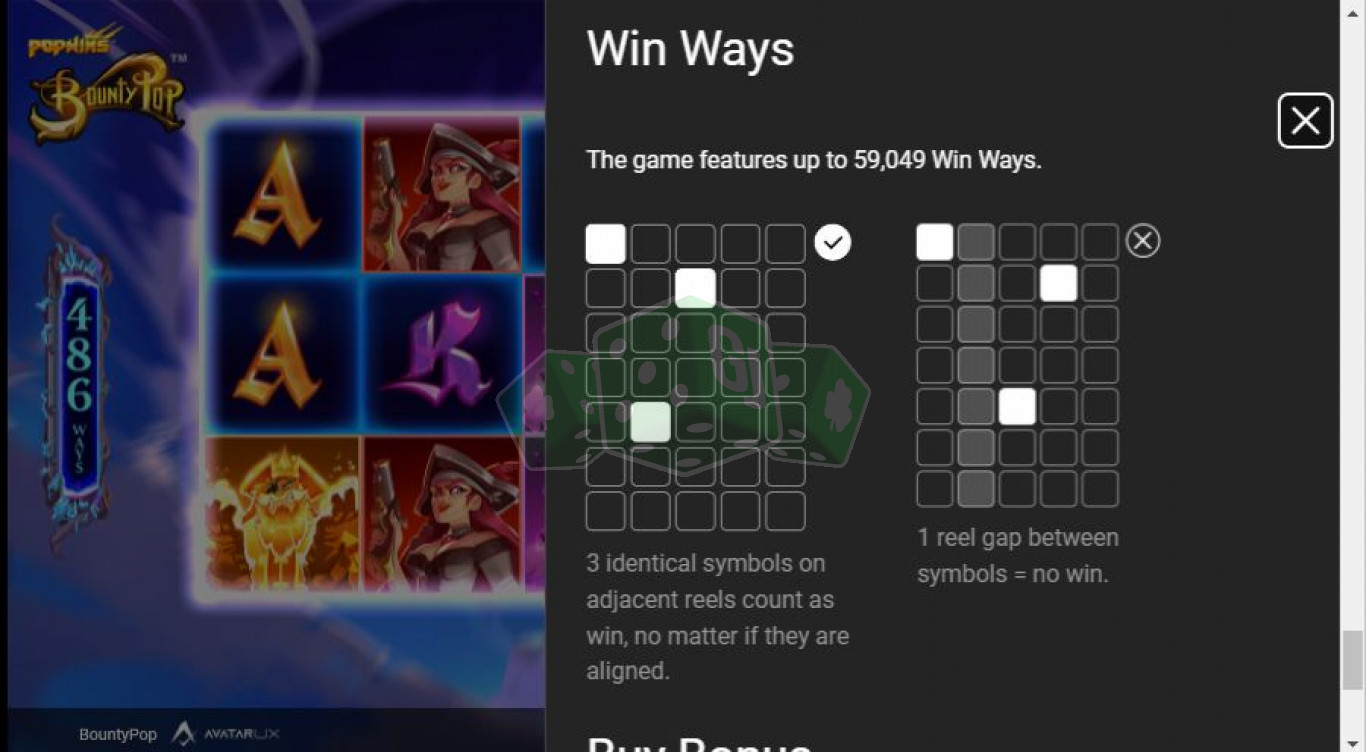1366x752 pixels.
Task: Click the vertical scrollbar thumb on right
Action: tap(1352, 661)
